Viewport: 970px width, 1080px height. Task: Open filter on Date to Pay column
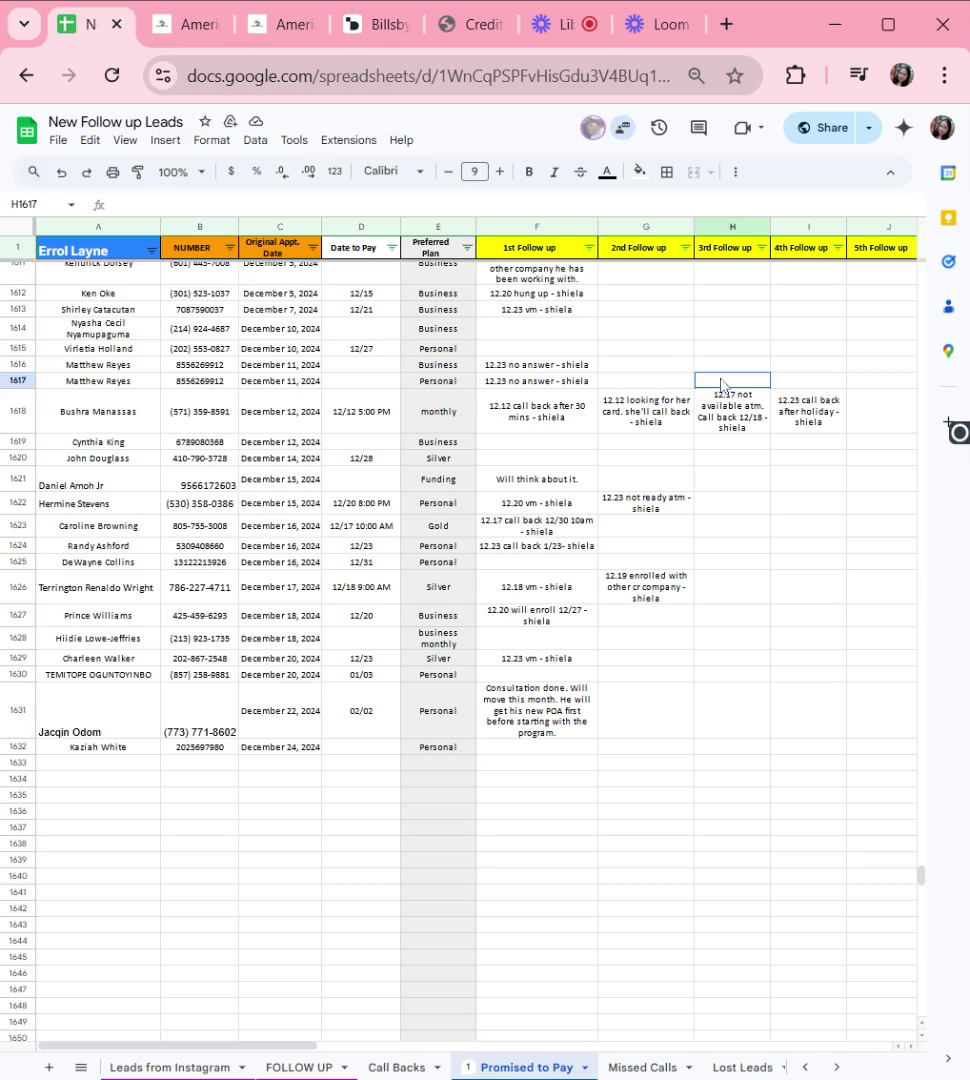[392, 248]
